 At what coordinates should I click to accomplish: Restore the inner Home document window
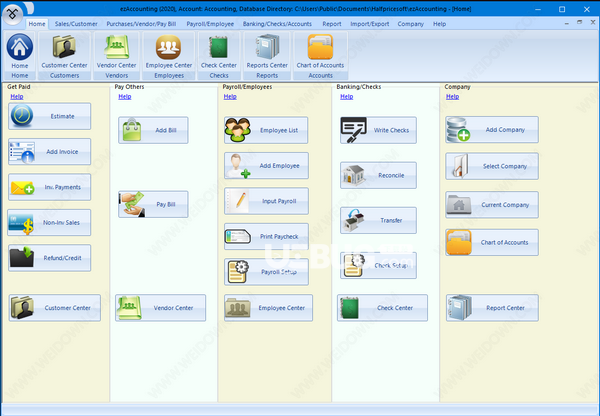pos(580,23)
